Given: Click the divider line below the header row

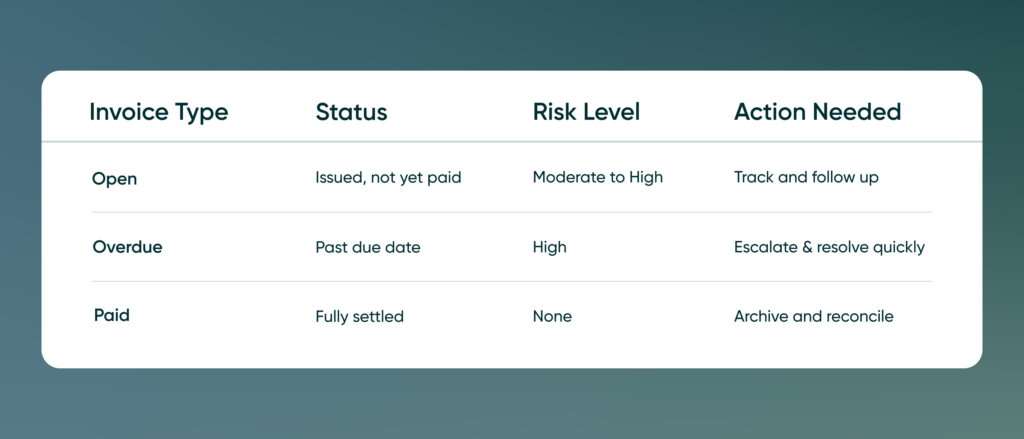Looking at the screenshot, I should pyautogui.click(x=512, y=141).
